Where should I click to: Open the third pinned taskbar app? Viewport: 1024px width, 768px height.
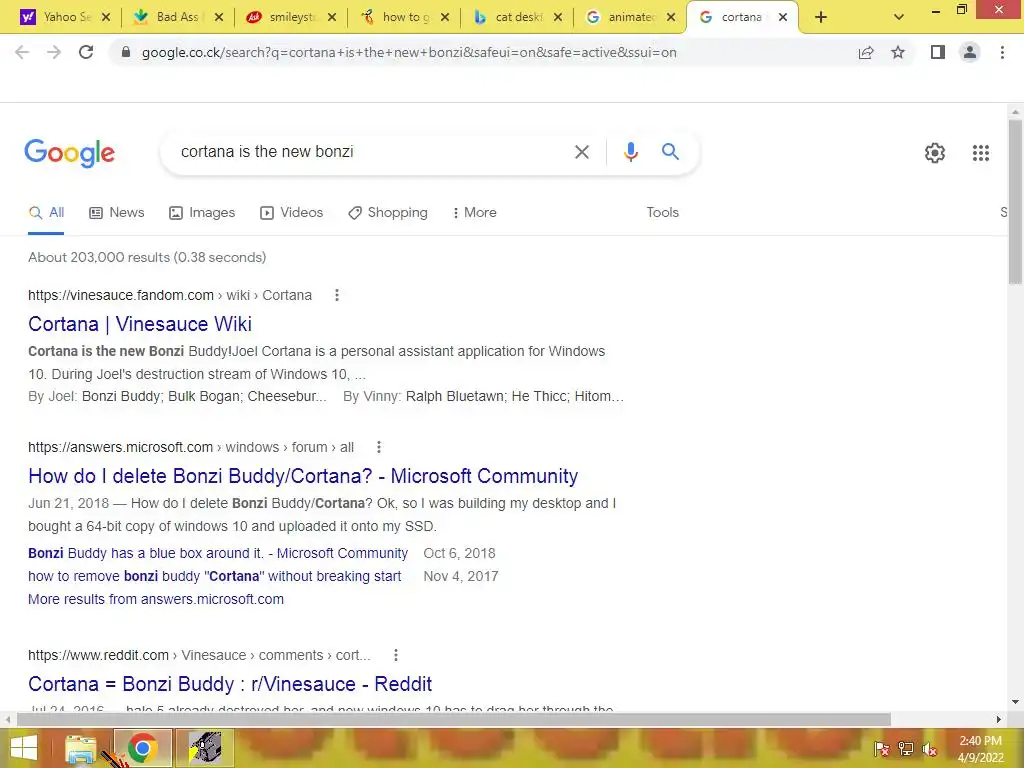pyautogui.click(x=204, y=748)
